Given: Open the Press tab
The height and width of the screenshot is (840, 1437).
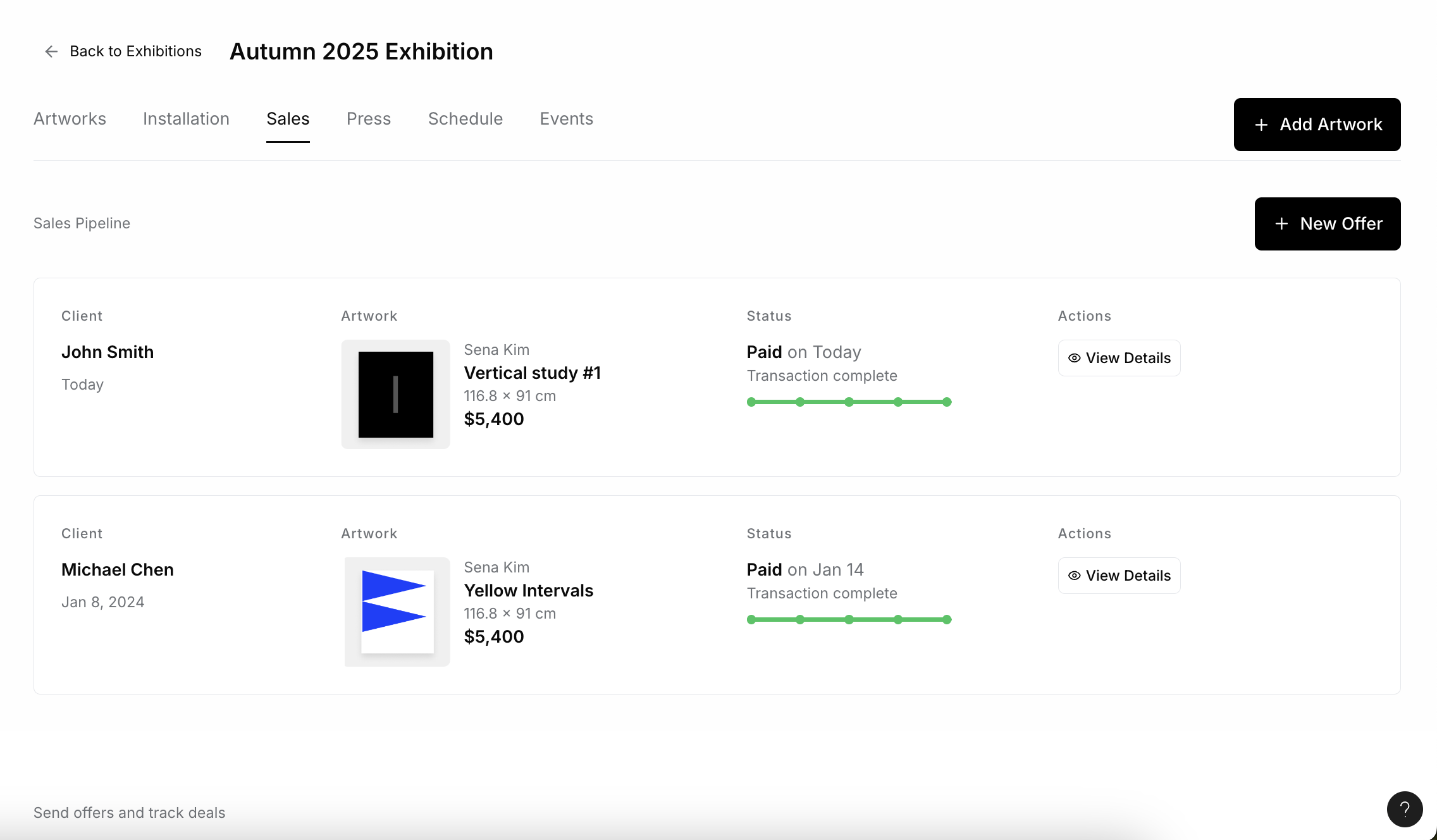Looking at the screenshot, I should coord(369,119).
